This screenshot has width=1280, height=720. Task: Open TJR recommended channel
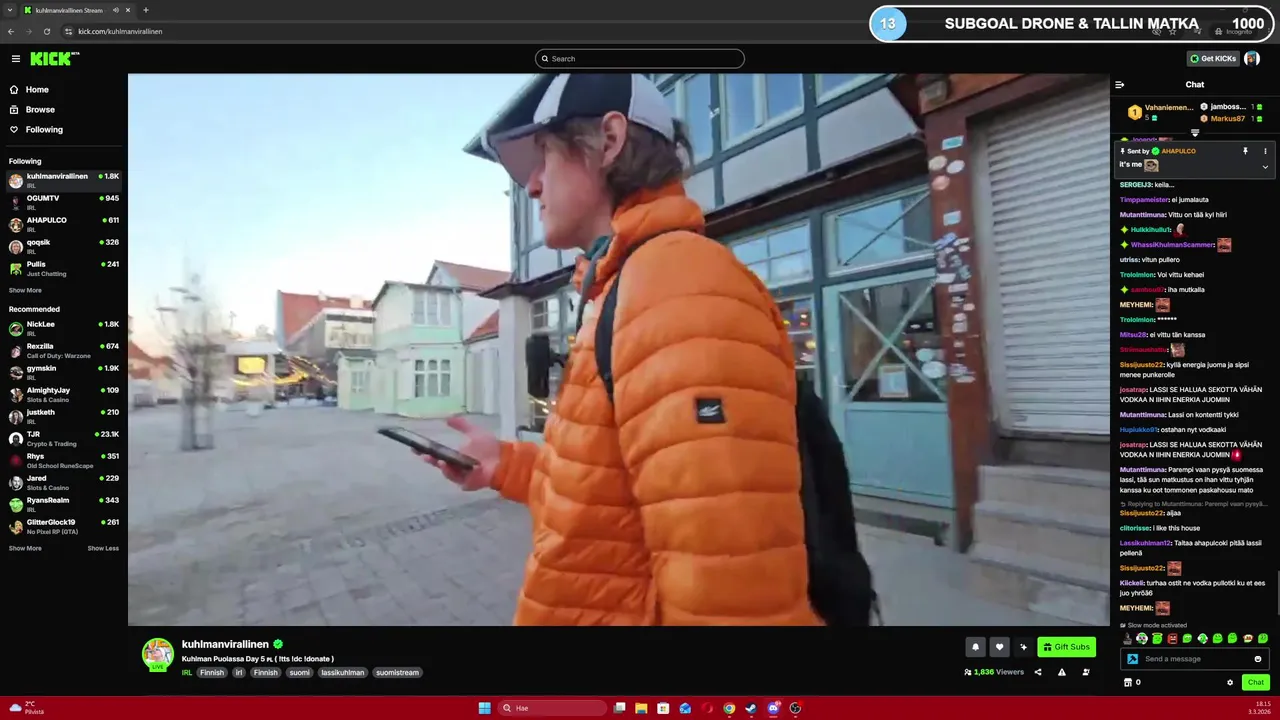pos(63,438)
